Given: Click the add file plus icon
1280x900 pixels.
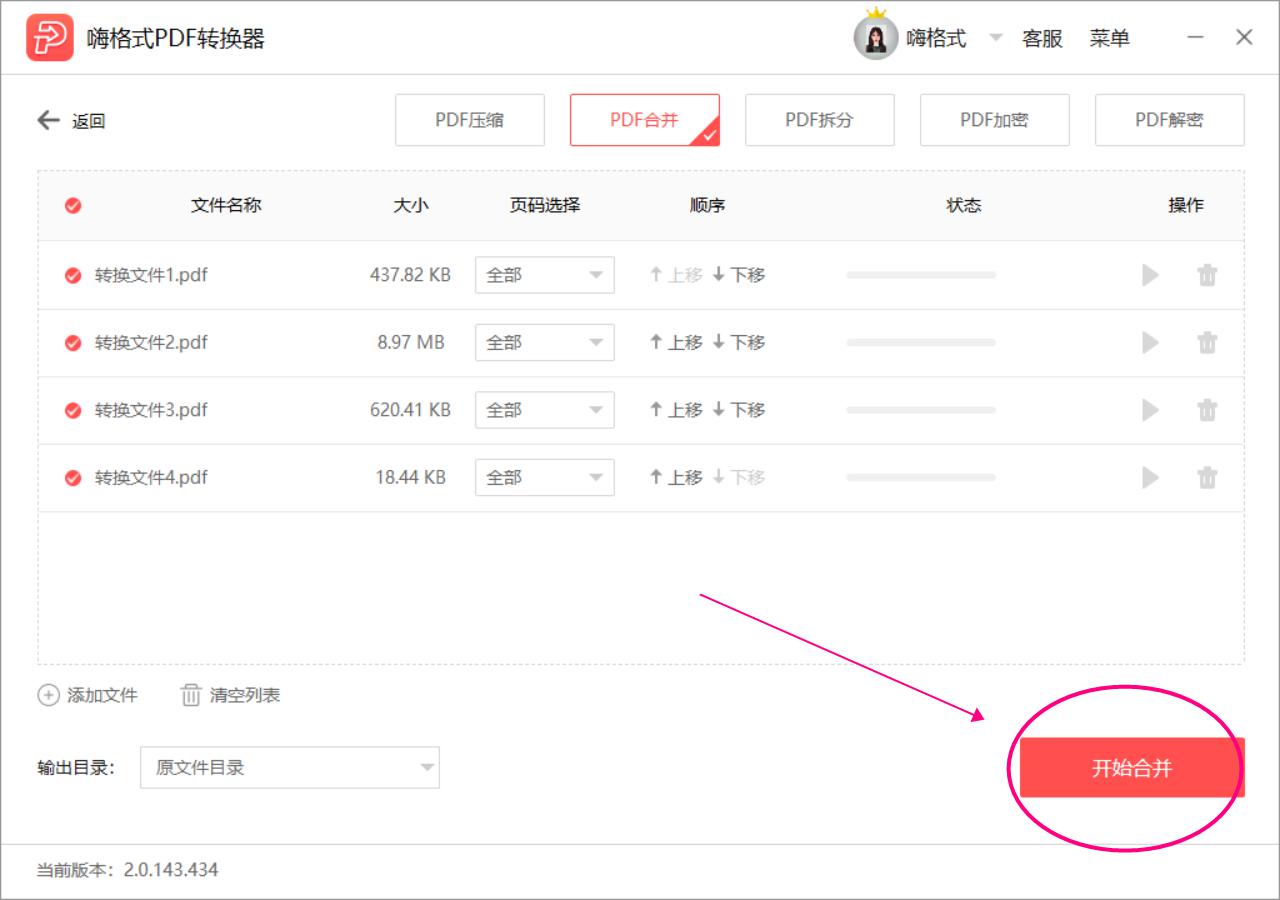Looking at the screenshot, I should 48,695.
